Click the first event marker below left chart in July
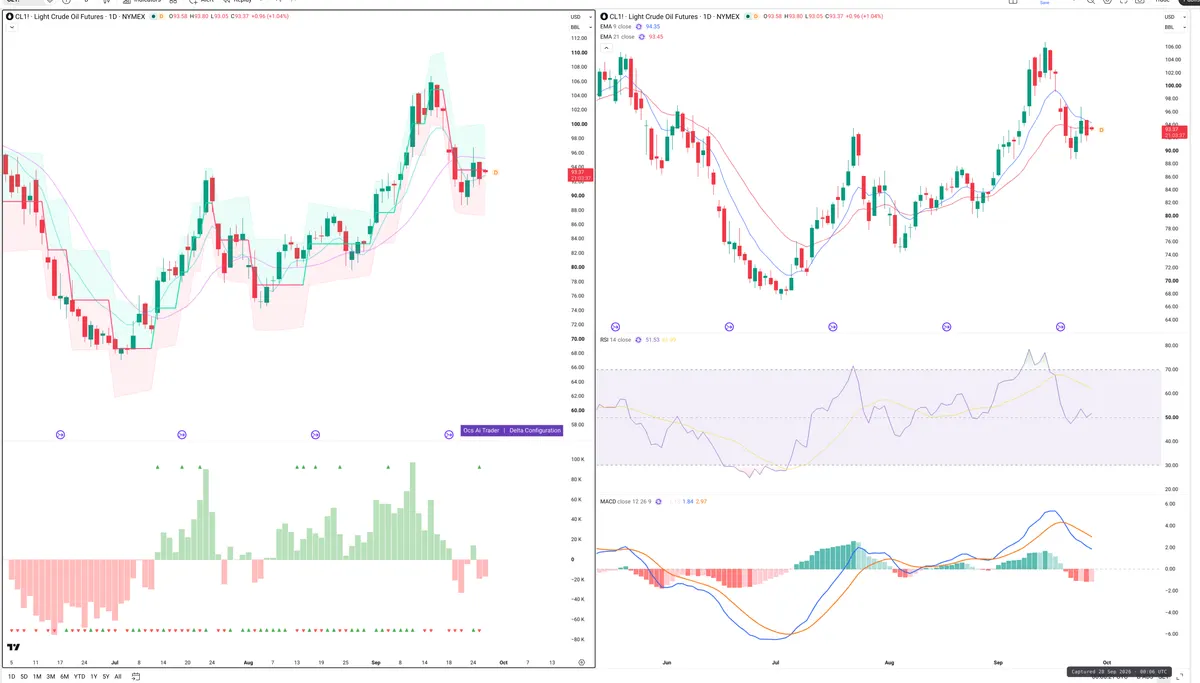The height and width of the screenshot is (683, 1200). point(60,434)
